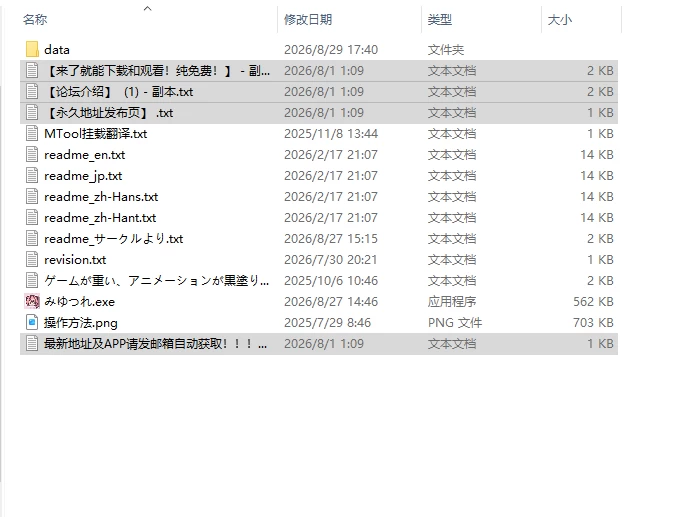The image size is (689, 517).
Task: Select file name readme_en.txt
Action: (85, 155)
